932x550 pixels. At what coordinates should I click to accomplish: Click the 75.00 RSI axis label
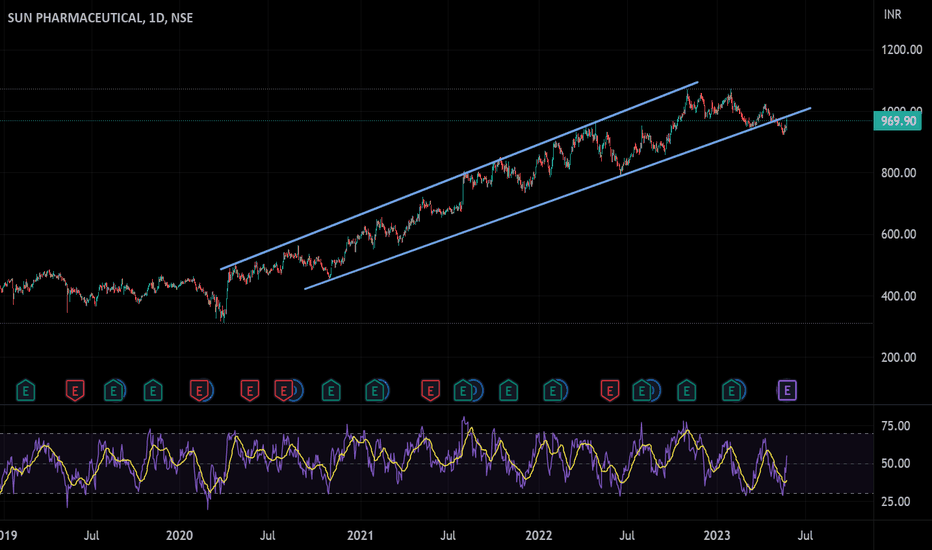coord(896,426)
